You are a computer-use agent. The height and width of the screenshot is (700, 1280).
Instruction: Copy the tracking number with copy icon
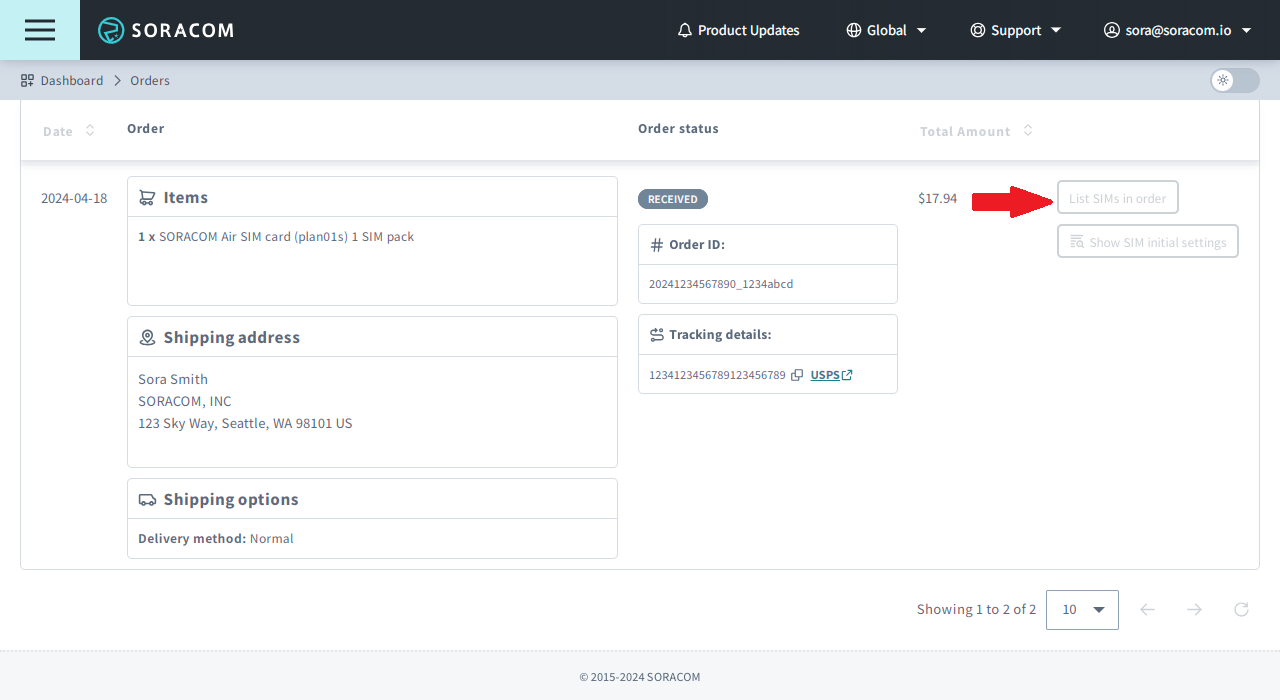(x=797, y=375)
